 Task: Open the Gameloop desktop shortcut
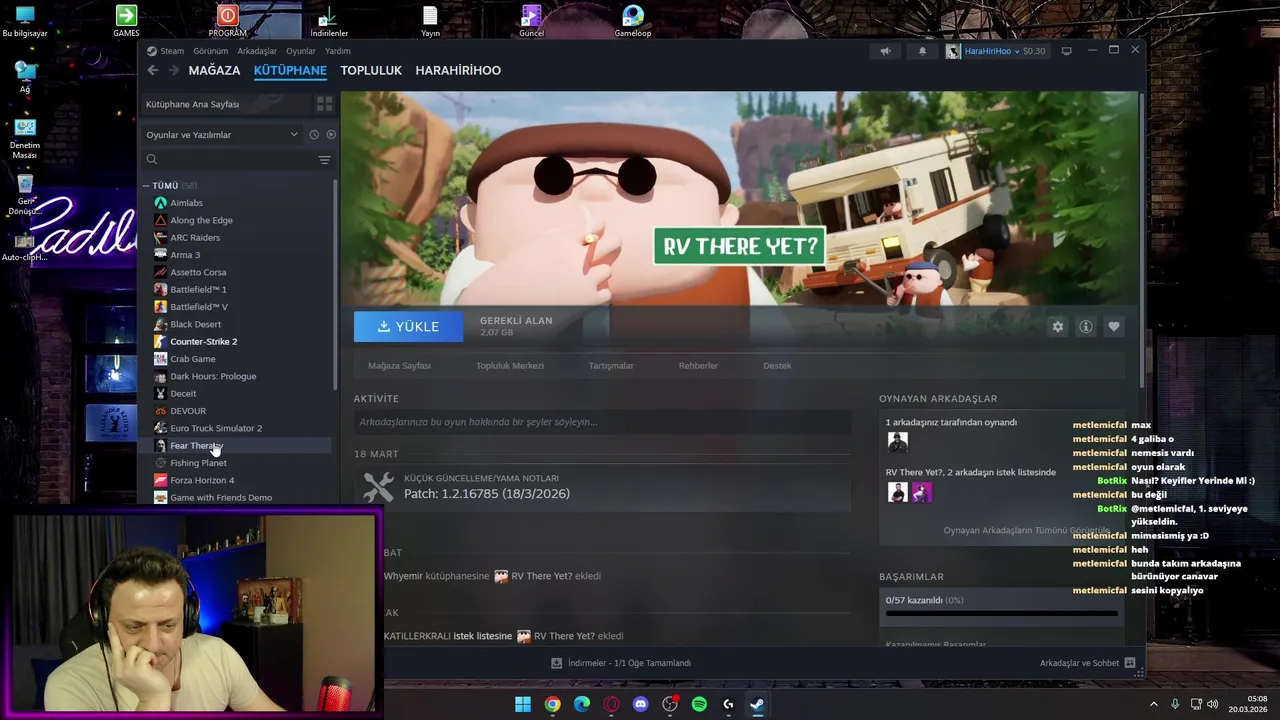point(632,21)
